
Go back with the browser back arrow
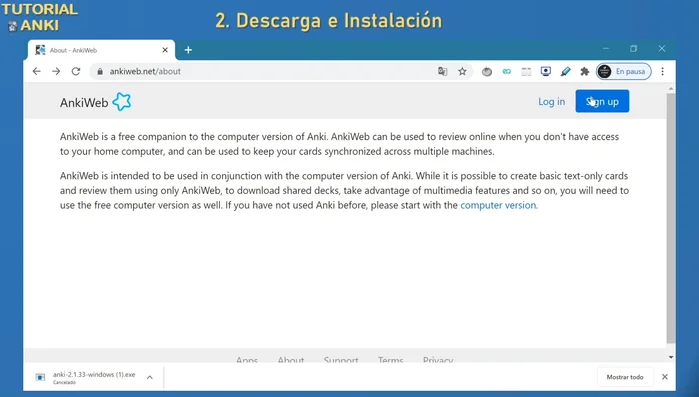[x=37, y=71]
